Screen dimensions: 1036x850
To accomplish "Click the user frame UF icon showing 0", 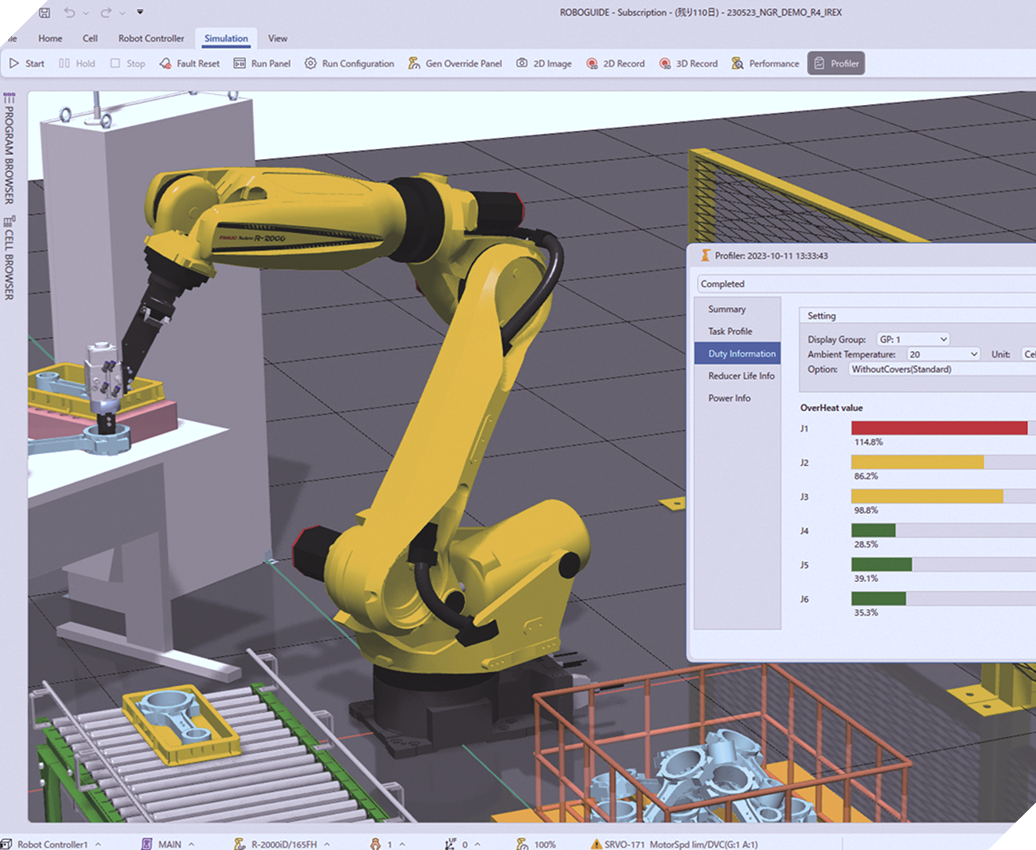I will (x=450, y=844).
